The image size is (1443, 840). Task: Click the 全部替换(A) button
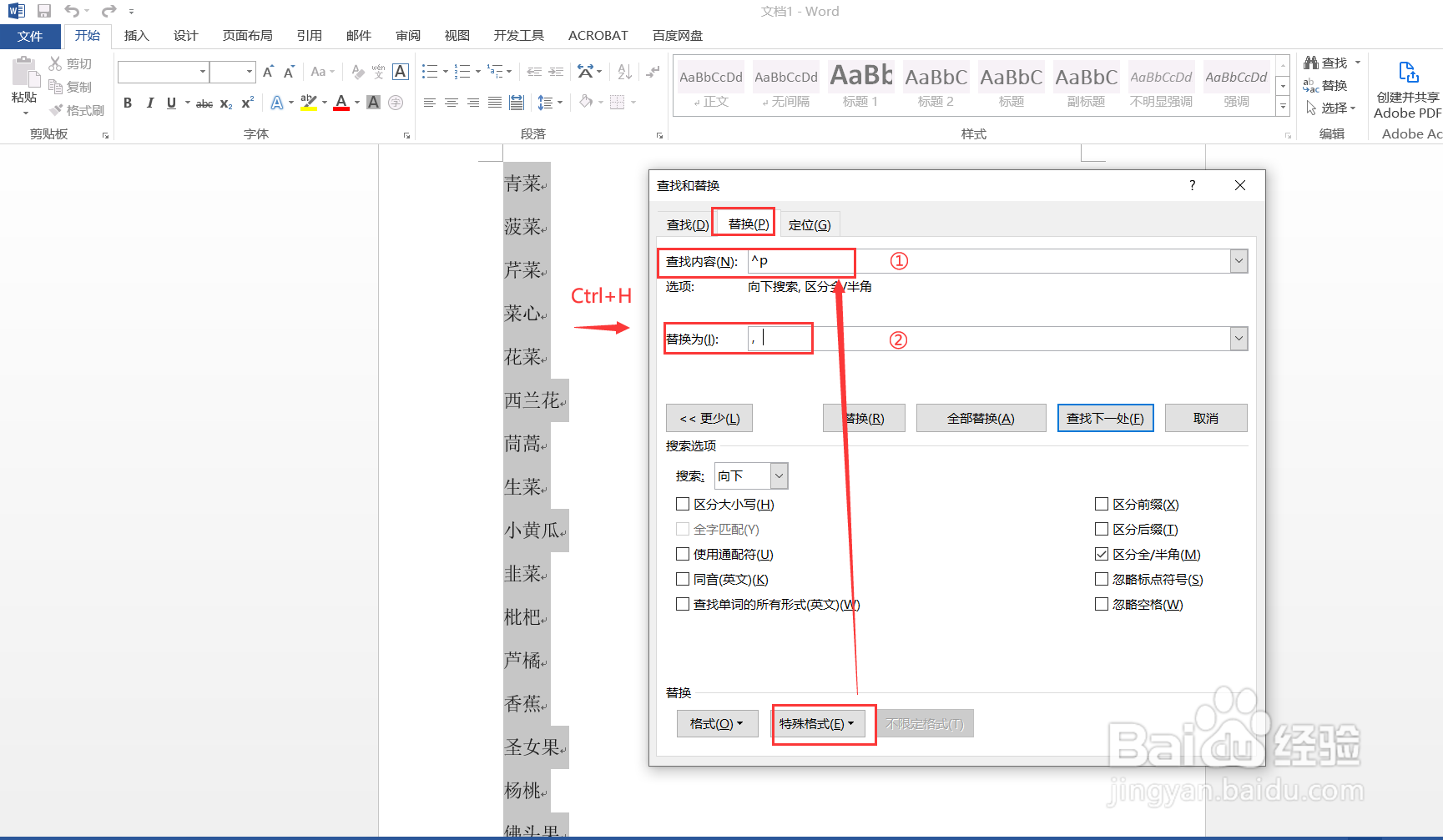pos(981,417)
